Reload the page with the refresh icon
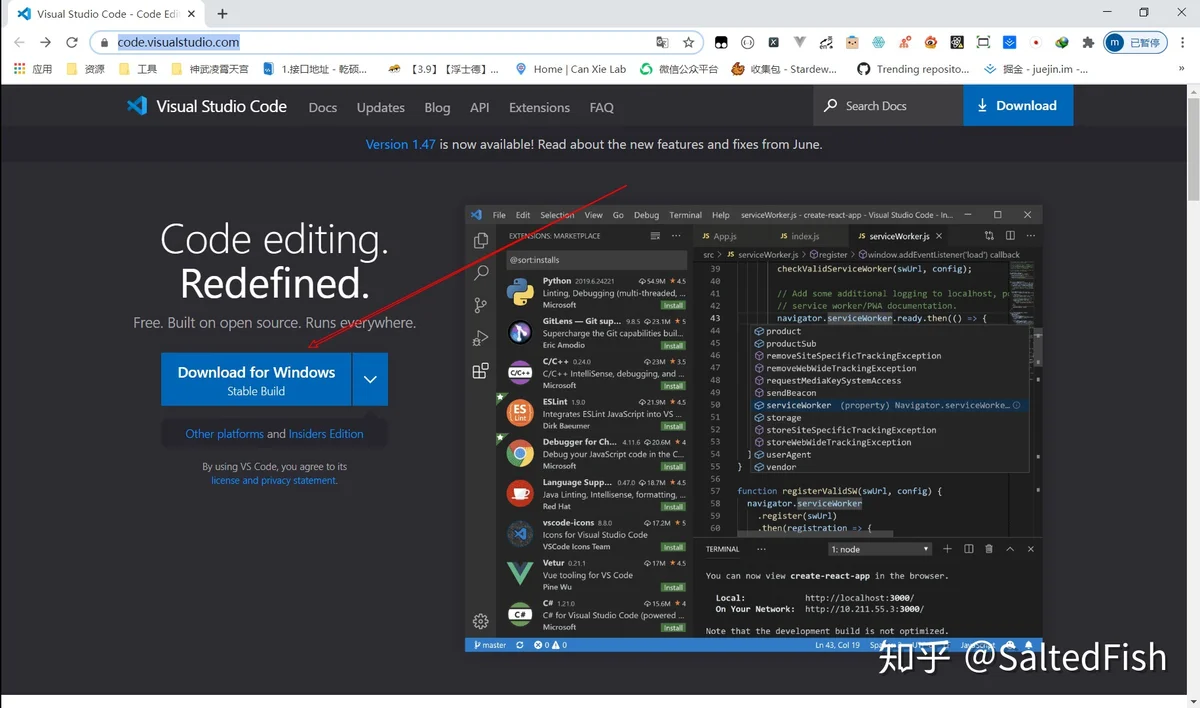 coord(72,43)
